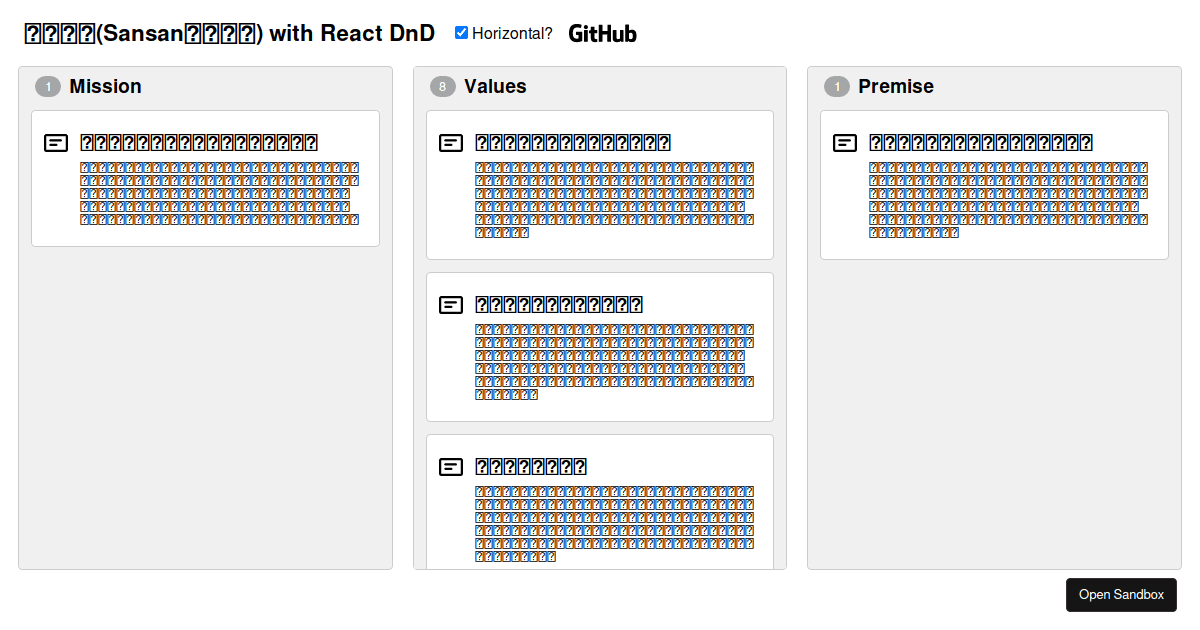Click the page title with React DnD
The width and height of the screenshot is (1200, 630).
point(228,32)
